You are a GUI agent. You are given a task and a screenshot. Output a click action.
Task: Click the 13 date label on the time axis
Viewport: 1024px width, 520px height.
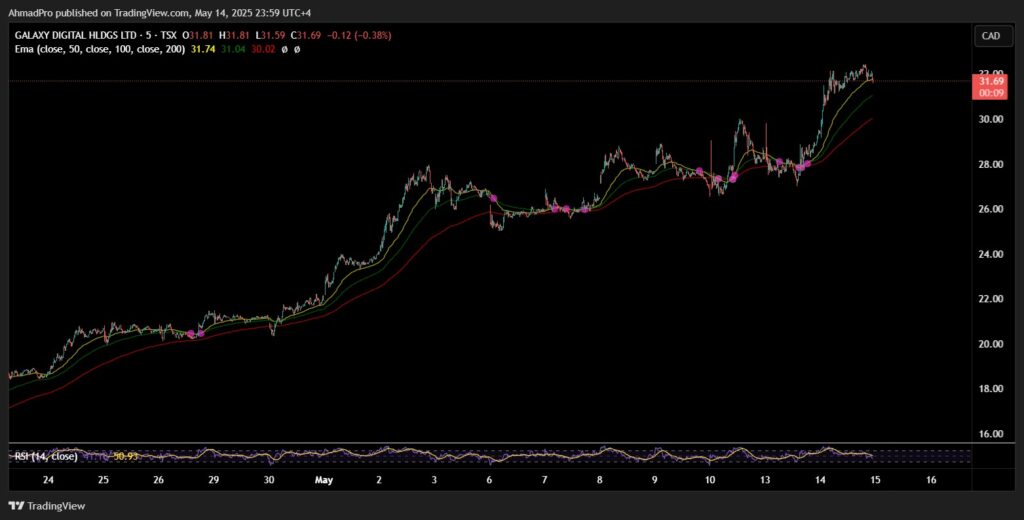click(765, 480)
